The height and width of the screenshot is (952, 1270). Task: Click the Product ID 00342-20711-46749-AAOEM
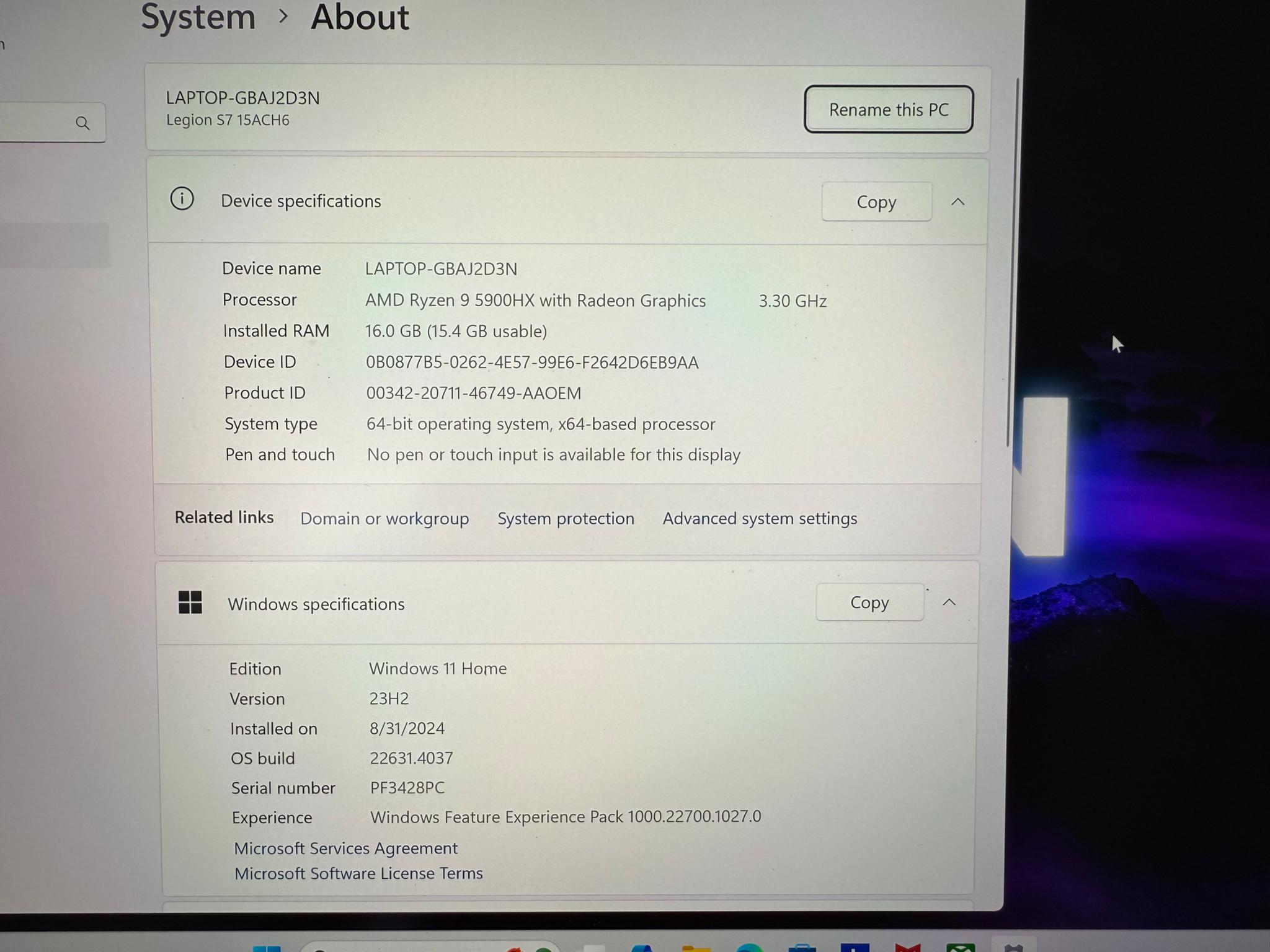pos(474,393)
